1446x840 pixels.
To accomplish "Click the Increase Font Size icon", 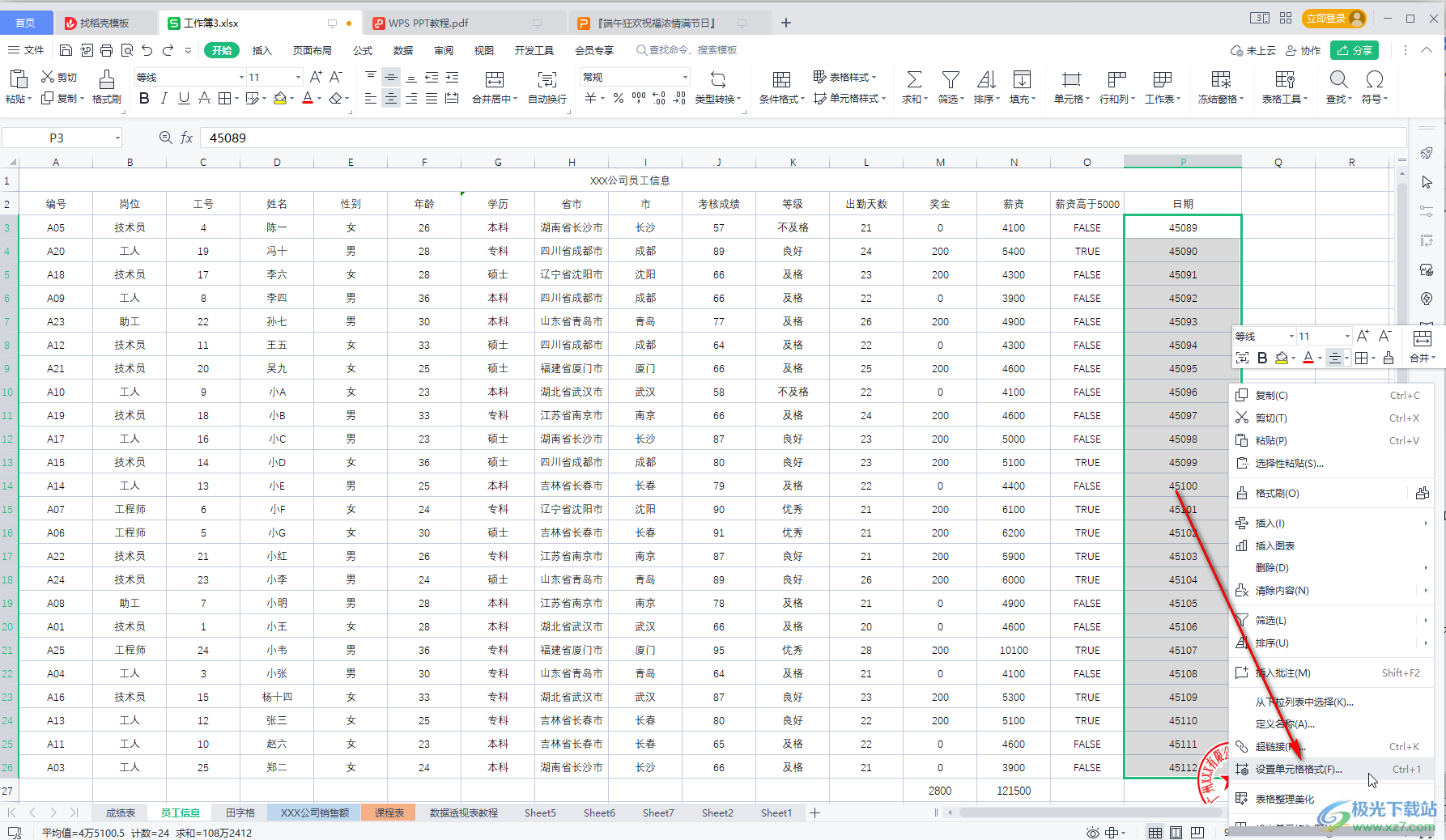I will pos(316,77).
